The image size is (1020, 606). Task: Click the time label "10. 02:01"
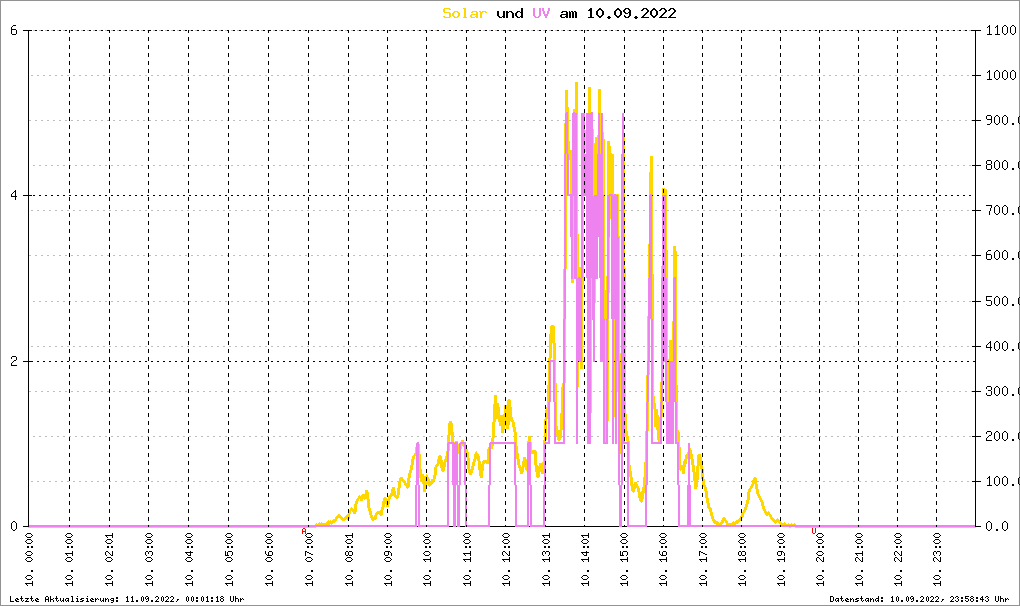pos(109,560)
